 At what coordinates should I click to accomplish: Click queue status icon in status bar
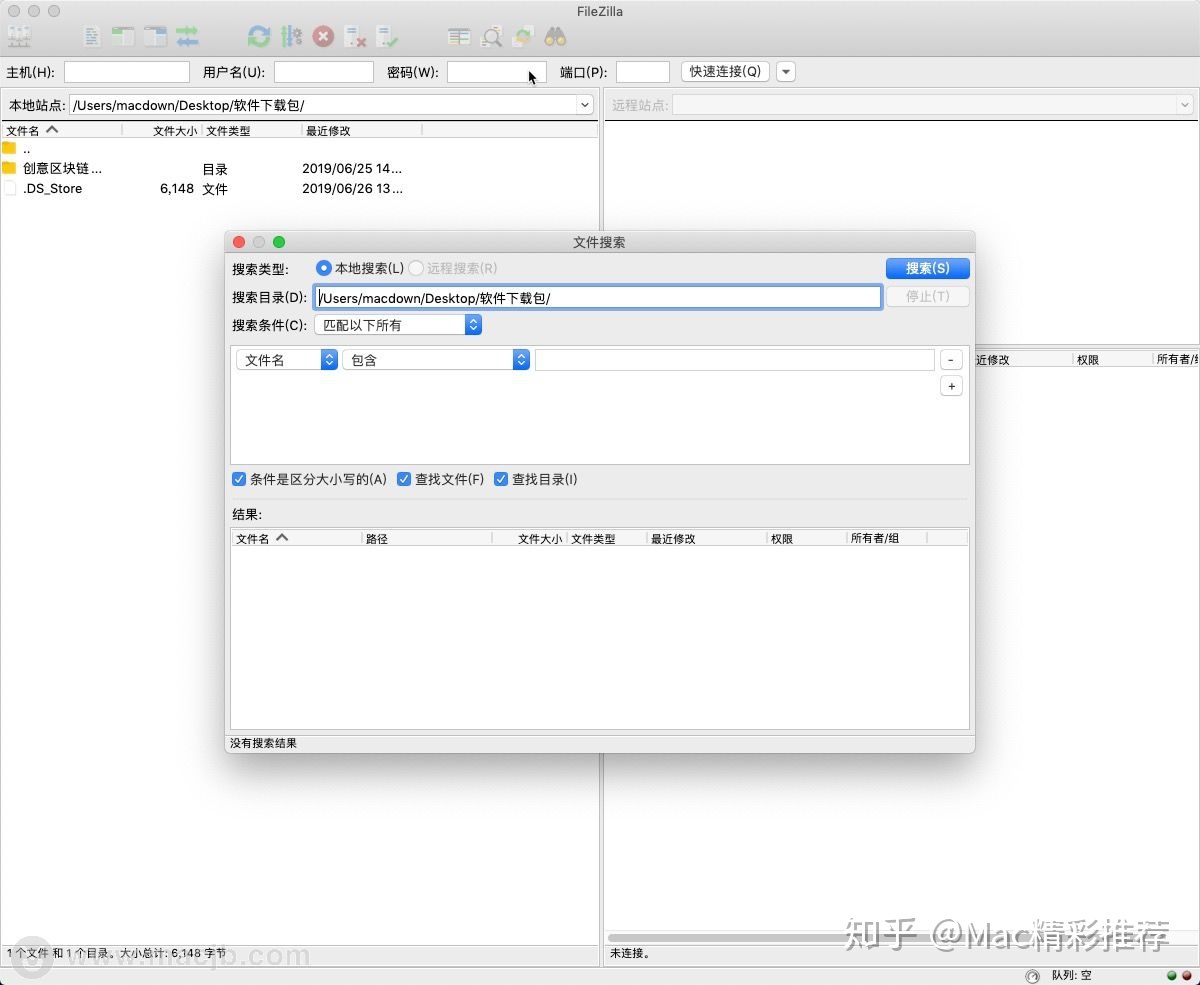(1032, 975)
